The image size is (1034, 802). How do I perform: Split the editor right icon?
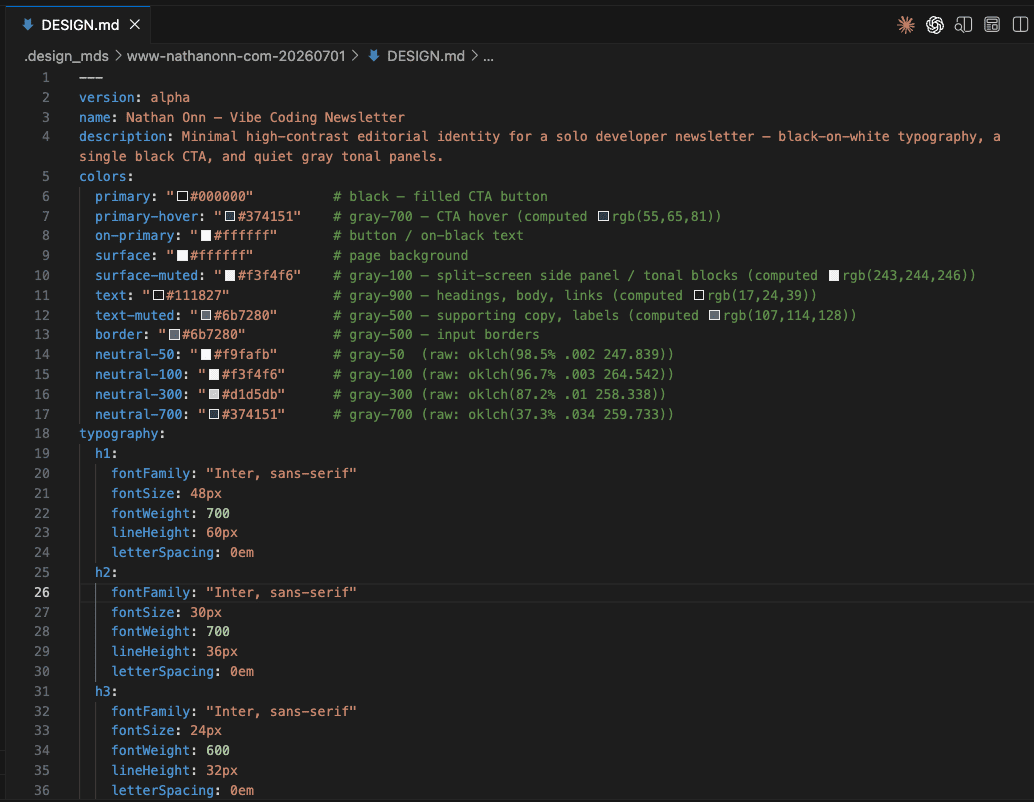tap(1020, 25)
